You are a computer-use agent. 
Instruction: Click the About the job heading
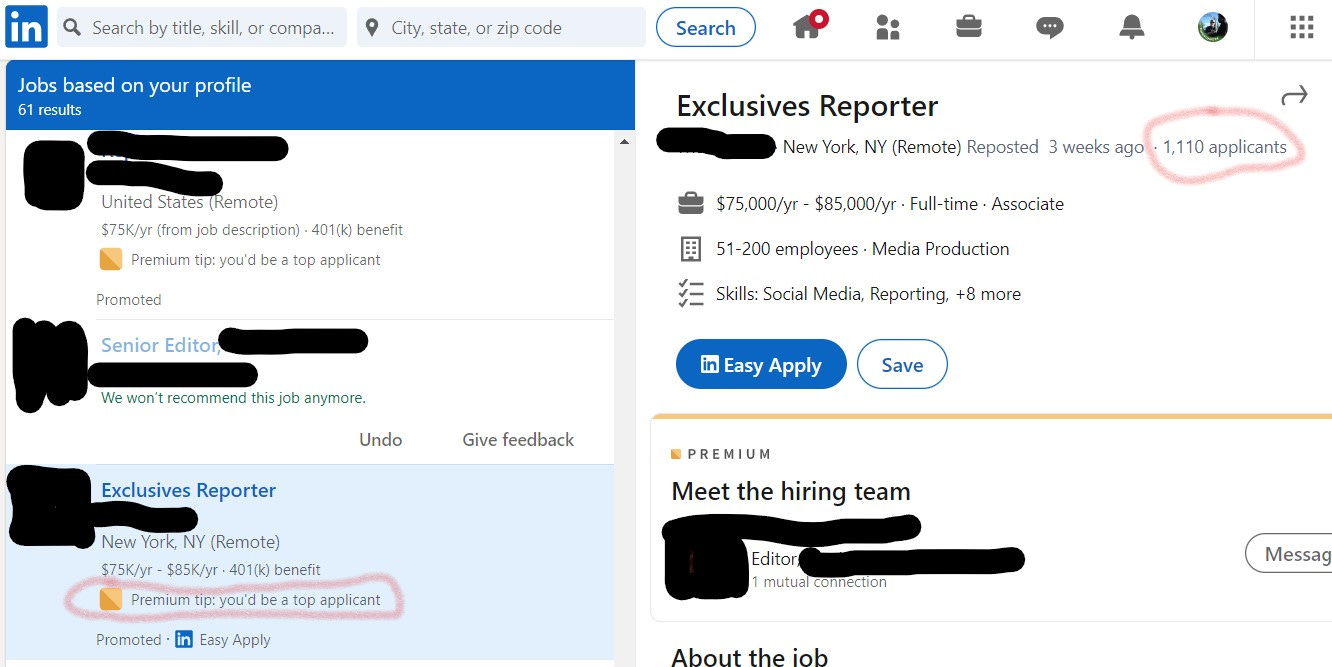coord(749,656)
